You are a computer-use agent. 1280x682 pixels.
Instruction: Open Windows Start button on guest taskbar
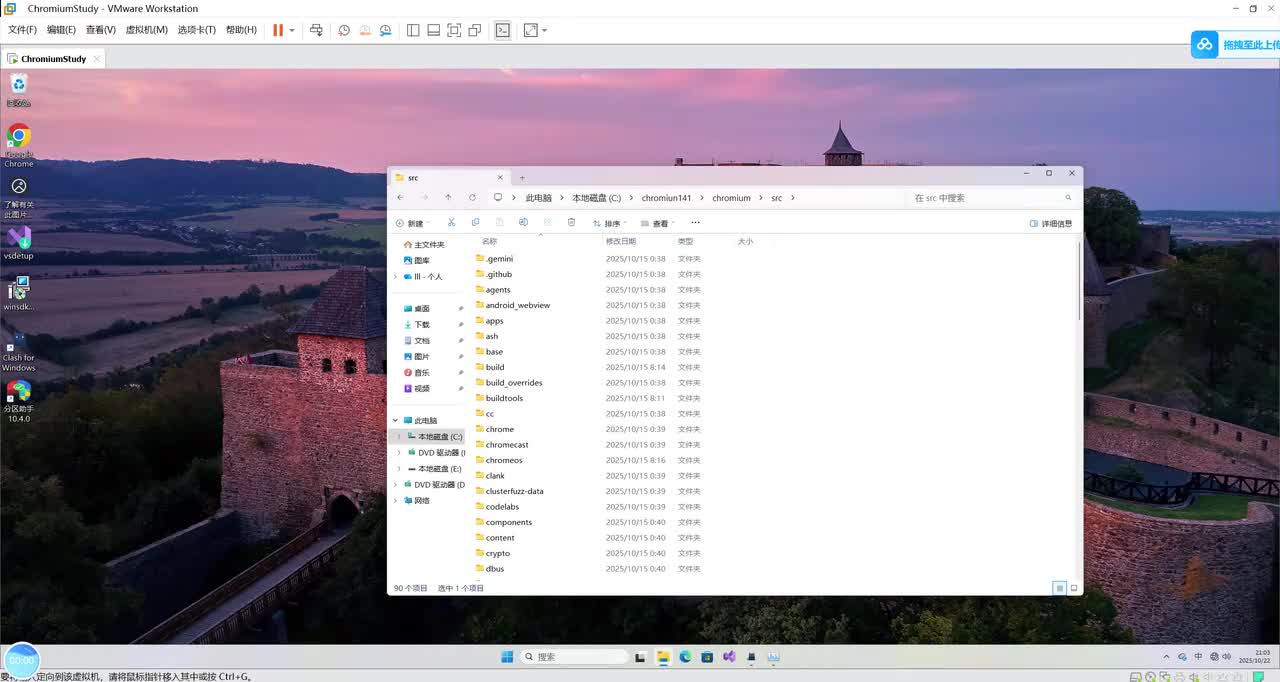click(507, 657)
